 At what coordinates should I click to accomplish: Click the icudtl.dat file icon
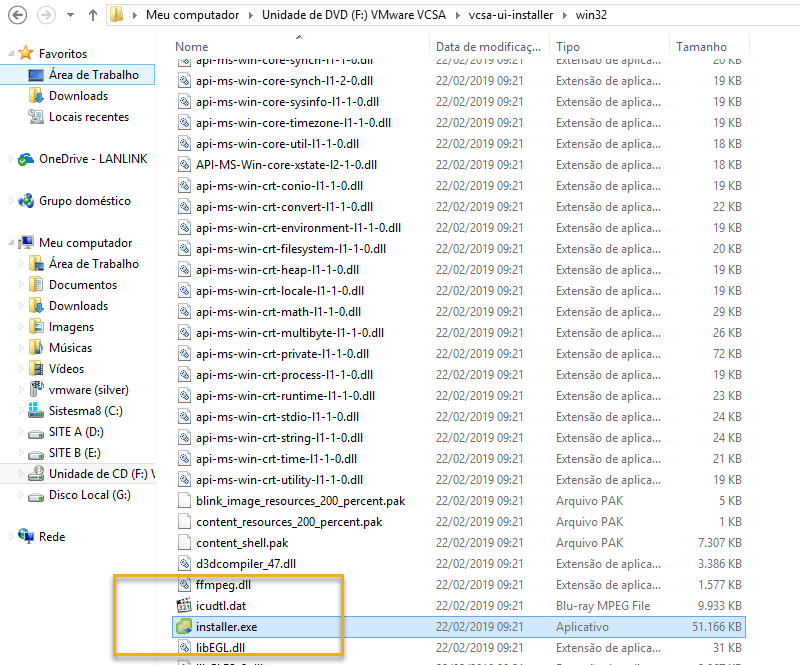(x=183, y=606)
